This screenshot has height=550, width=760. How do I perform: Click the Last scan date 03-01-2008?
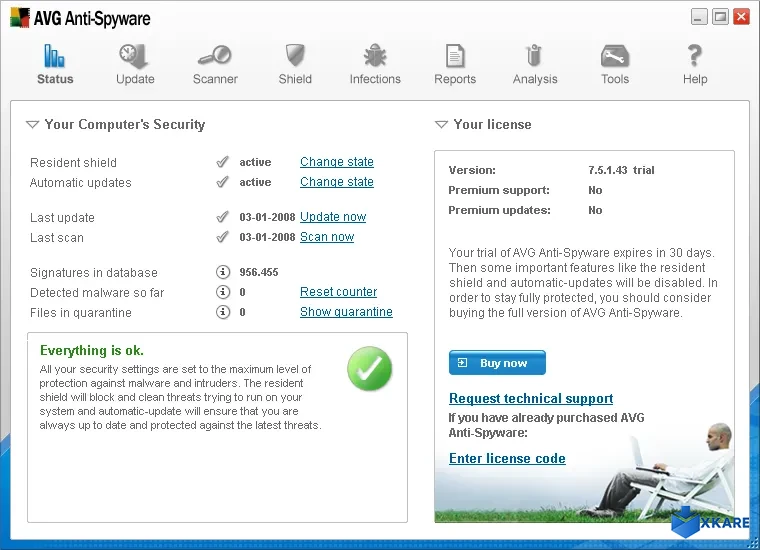[x=267, y=237]
